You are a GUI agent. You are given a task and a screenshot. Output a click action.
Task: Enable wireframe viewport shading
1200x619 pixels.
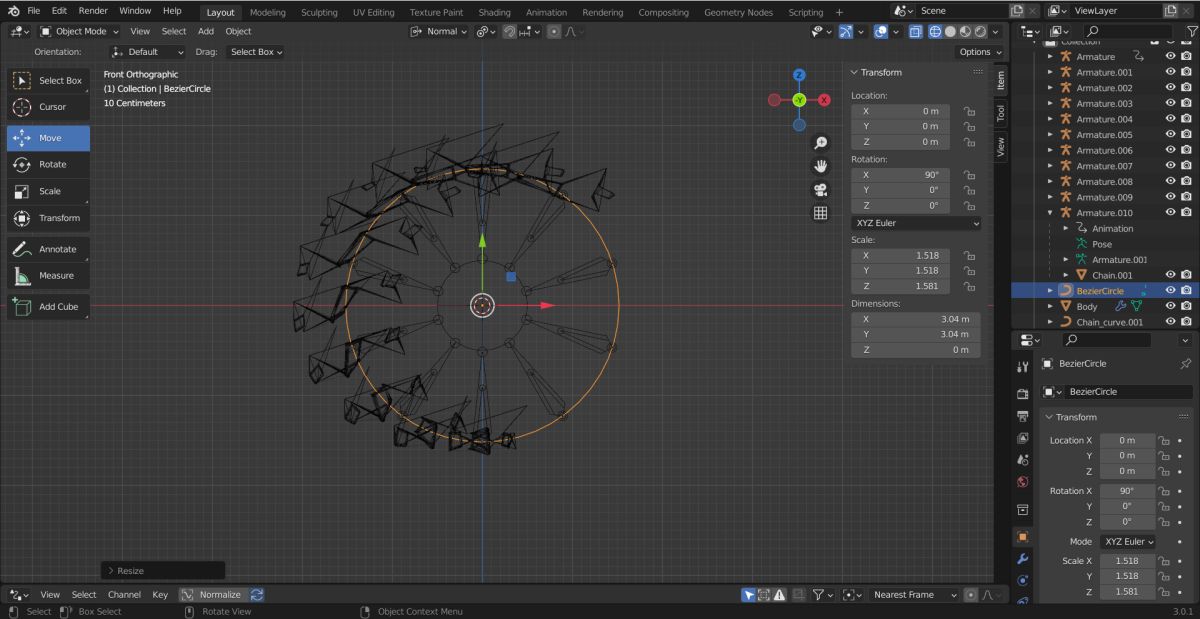tap(935, 31)
